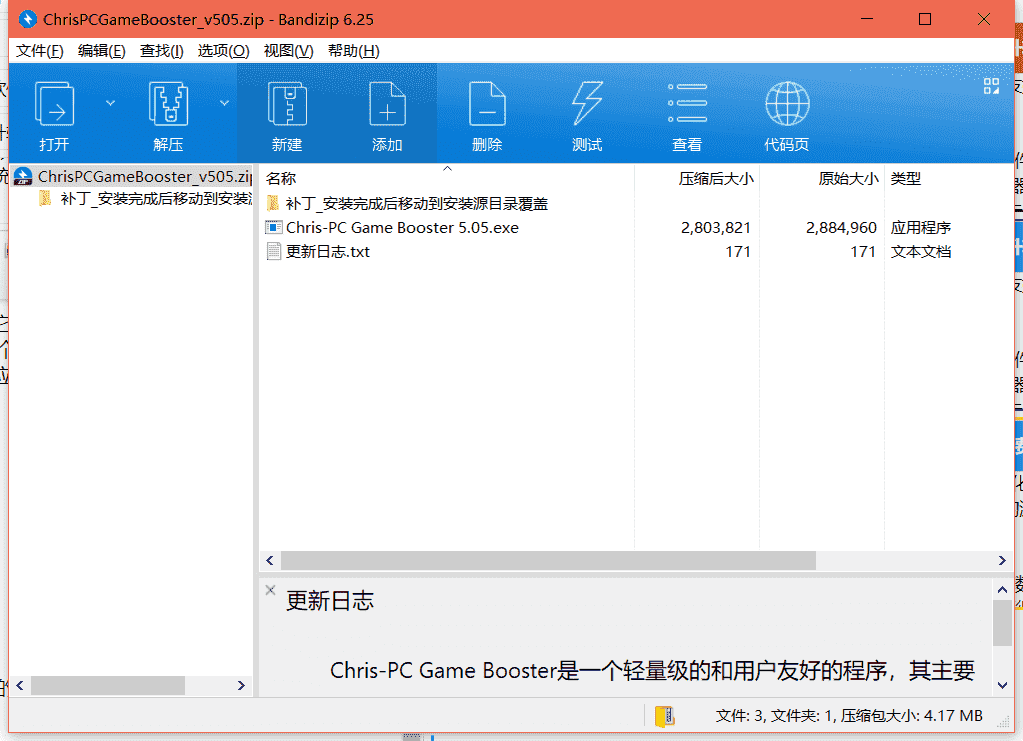Screen dimensions: 1023x741
Task: Click the exe application file icon
Action: click(x=273, y=228)
